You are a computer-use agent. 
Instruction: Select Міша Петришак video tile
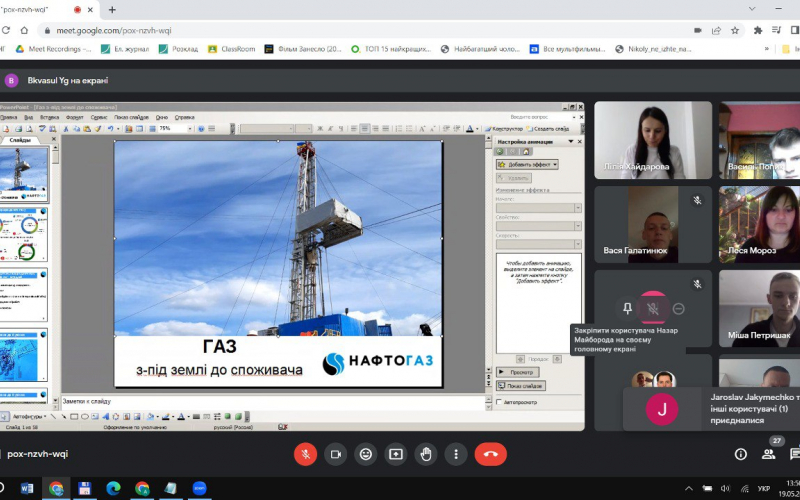(759, 308)
